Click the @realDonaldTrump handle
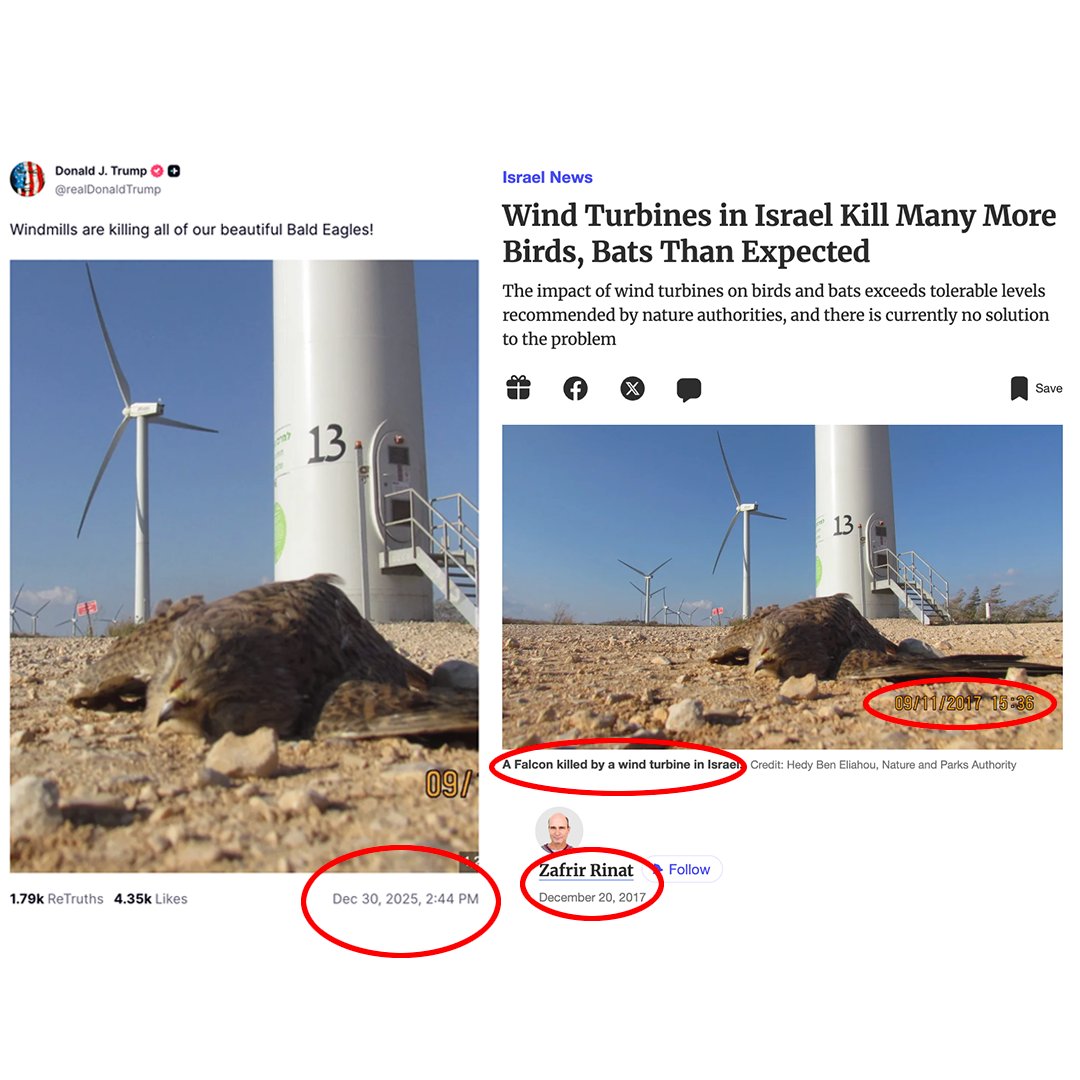 point(107,189)
